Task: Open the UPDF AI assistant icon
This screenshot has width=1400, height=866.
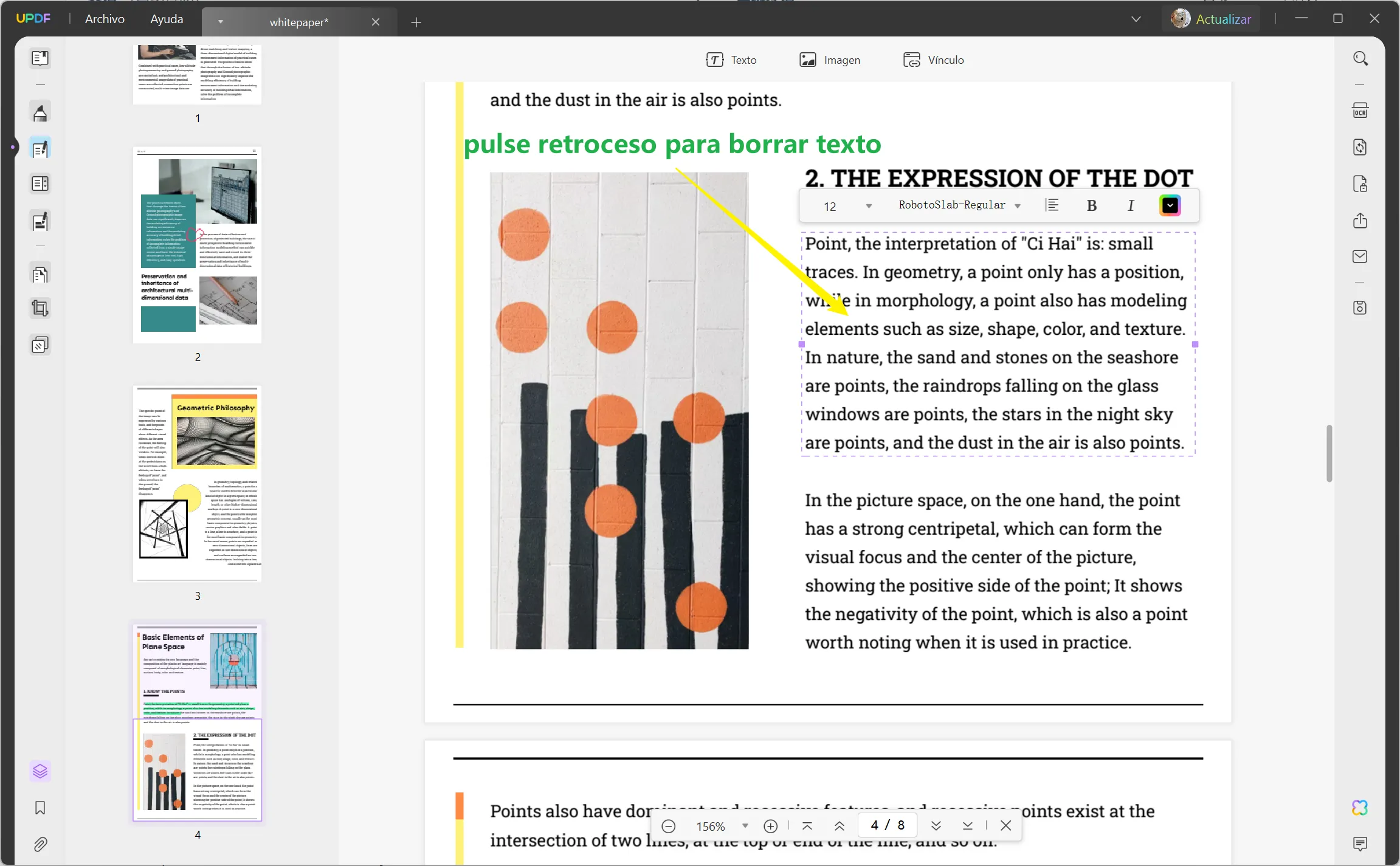Action: click(1360, 808)
